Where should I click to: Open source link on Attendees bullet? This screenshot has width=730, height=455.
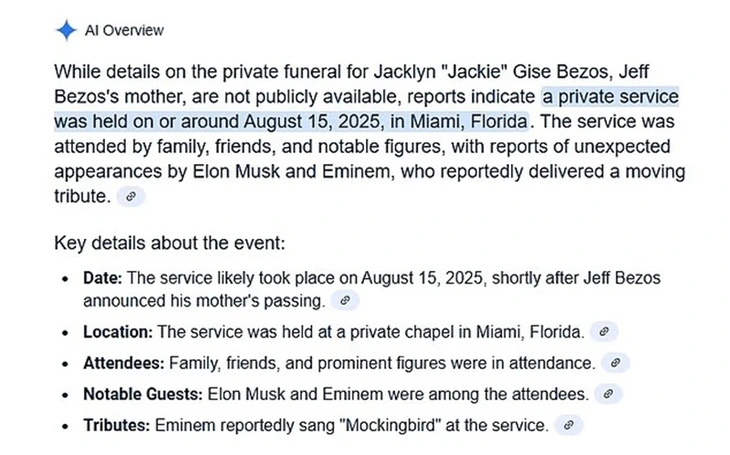coord(615,363)
